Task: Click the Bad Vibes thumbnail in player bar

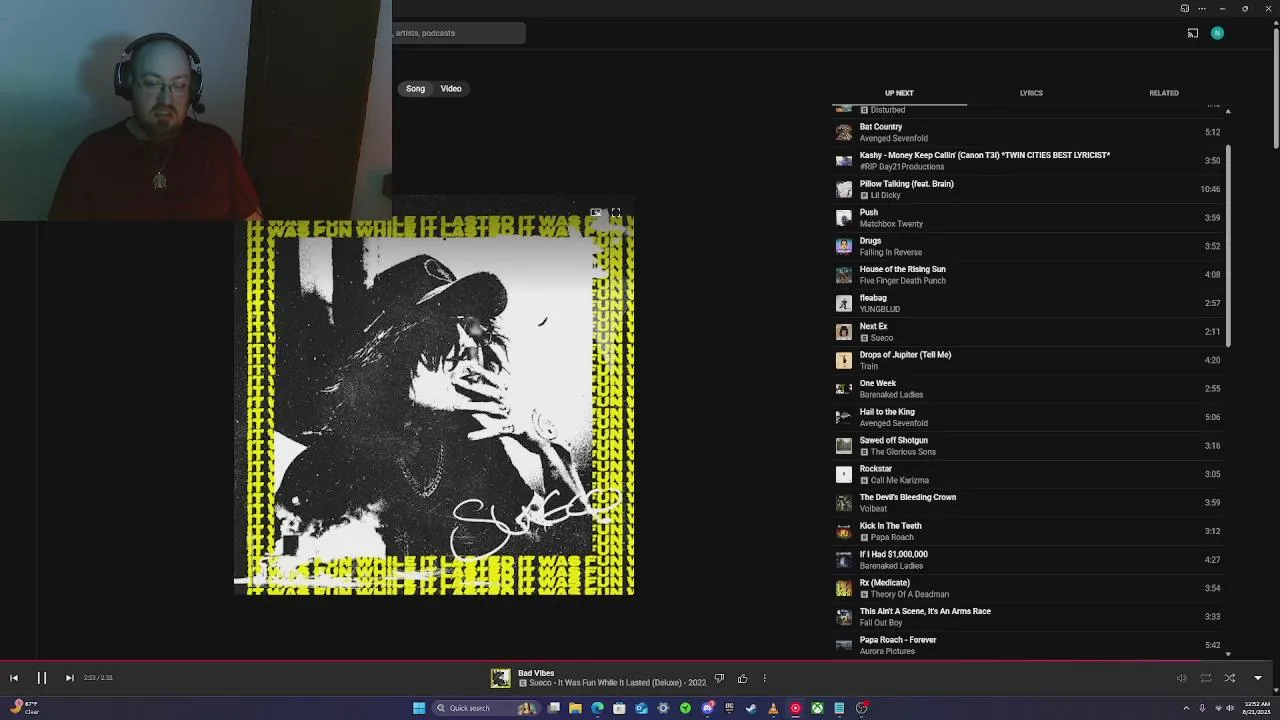Action: pyautogui.click(x=500, y=679)
